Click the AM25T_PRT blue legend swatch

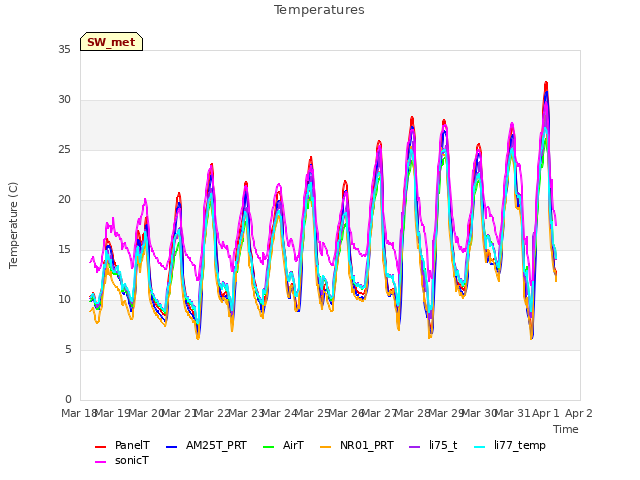pos(171,447)
